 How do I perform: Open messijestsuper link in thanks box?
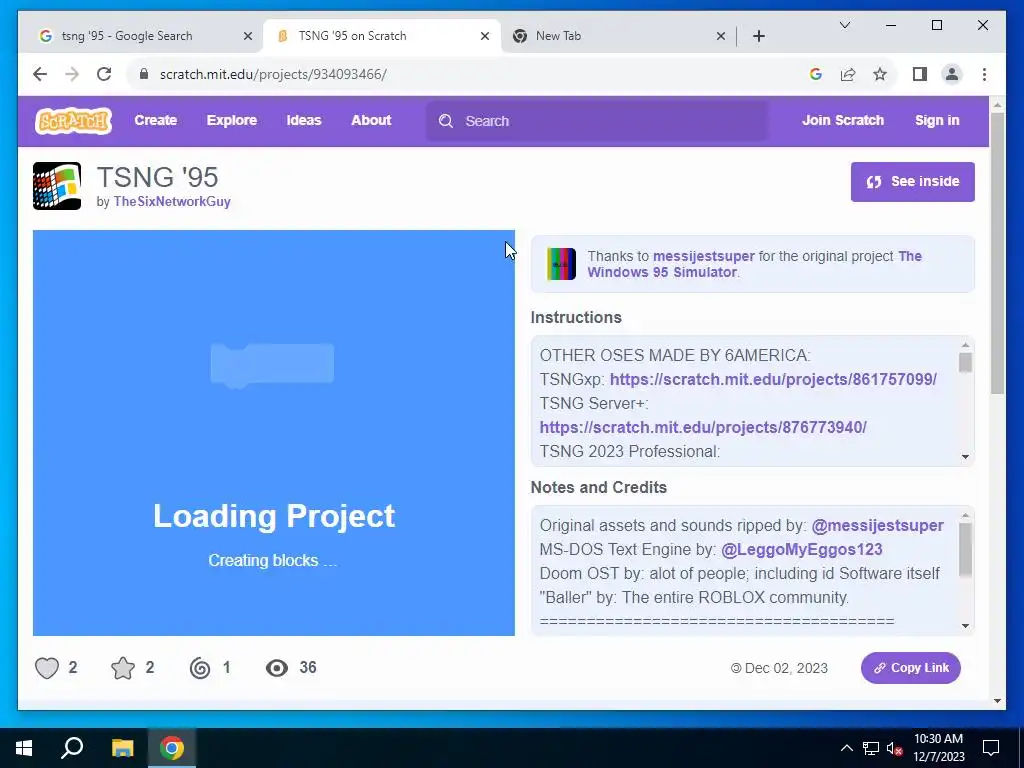tap(703, 257)
